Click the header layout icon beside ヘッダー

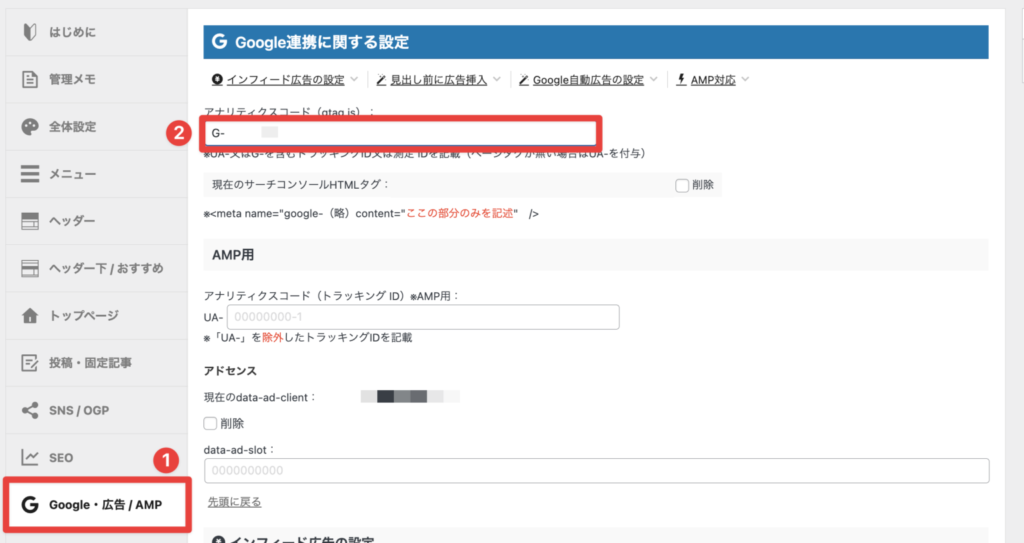coord(29,221)
